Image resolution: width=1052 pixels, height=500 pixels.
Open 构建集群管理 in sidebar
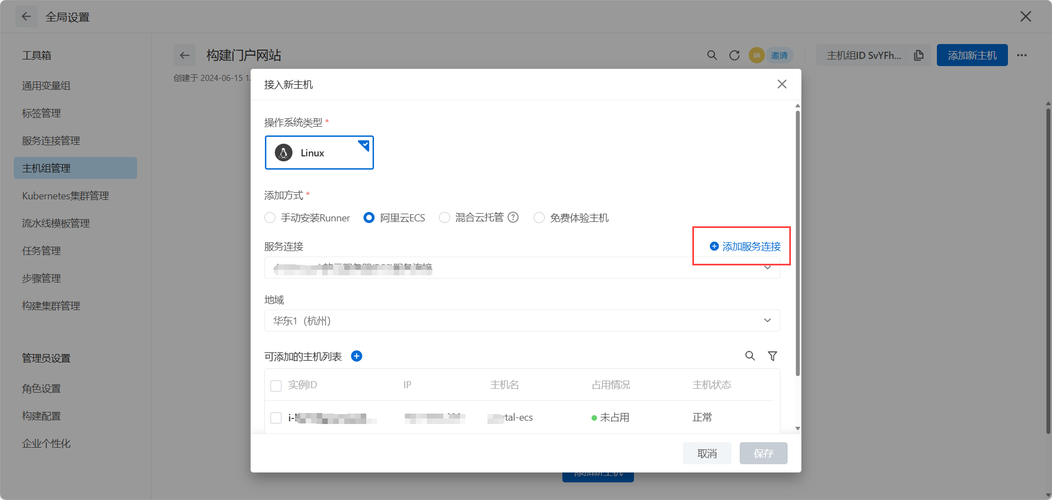click(51, 306)
